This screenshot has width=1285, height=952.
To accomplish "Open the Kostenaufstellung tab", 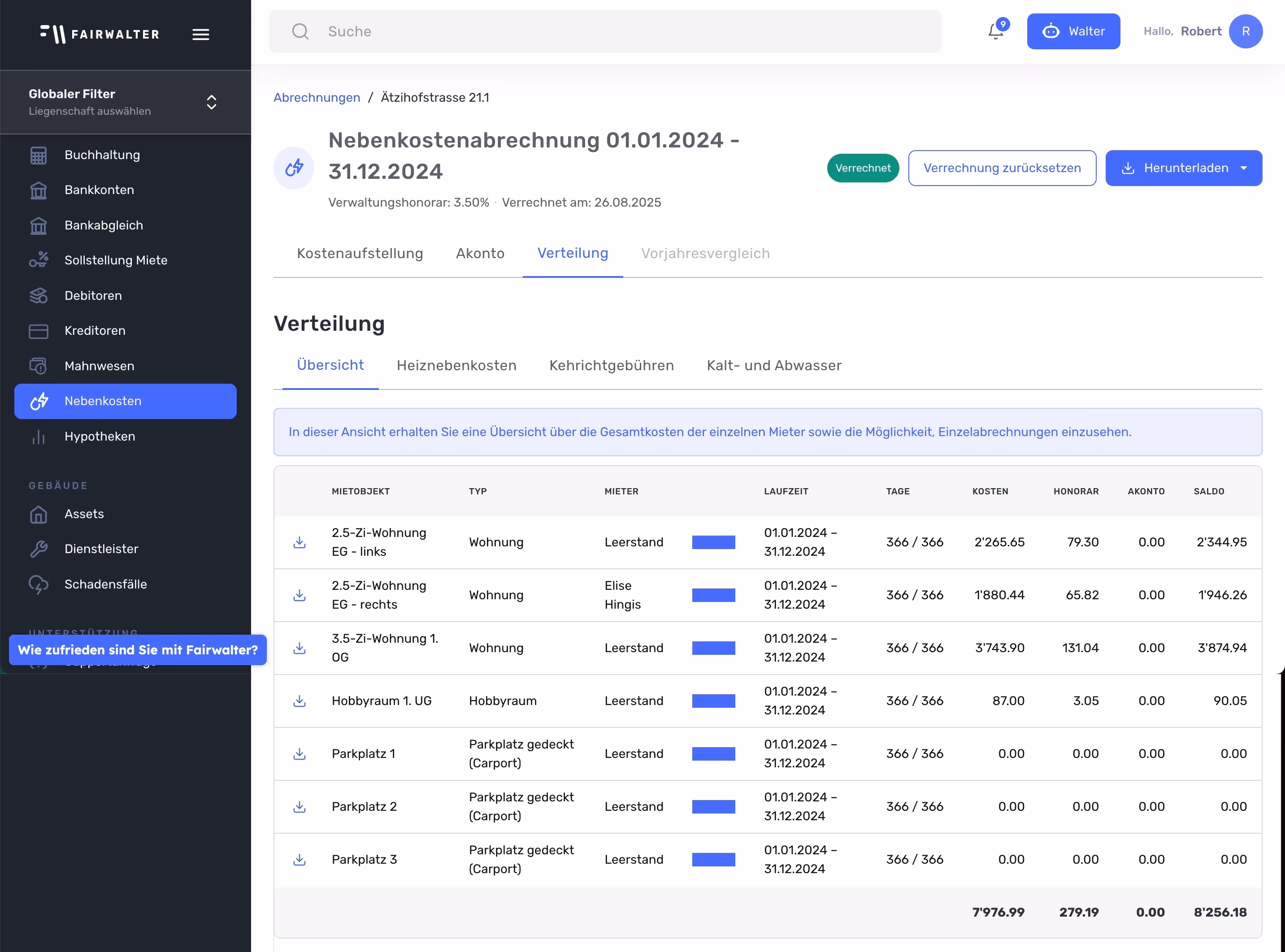I will click(360, 254).
